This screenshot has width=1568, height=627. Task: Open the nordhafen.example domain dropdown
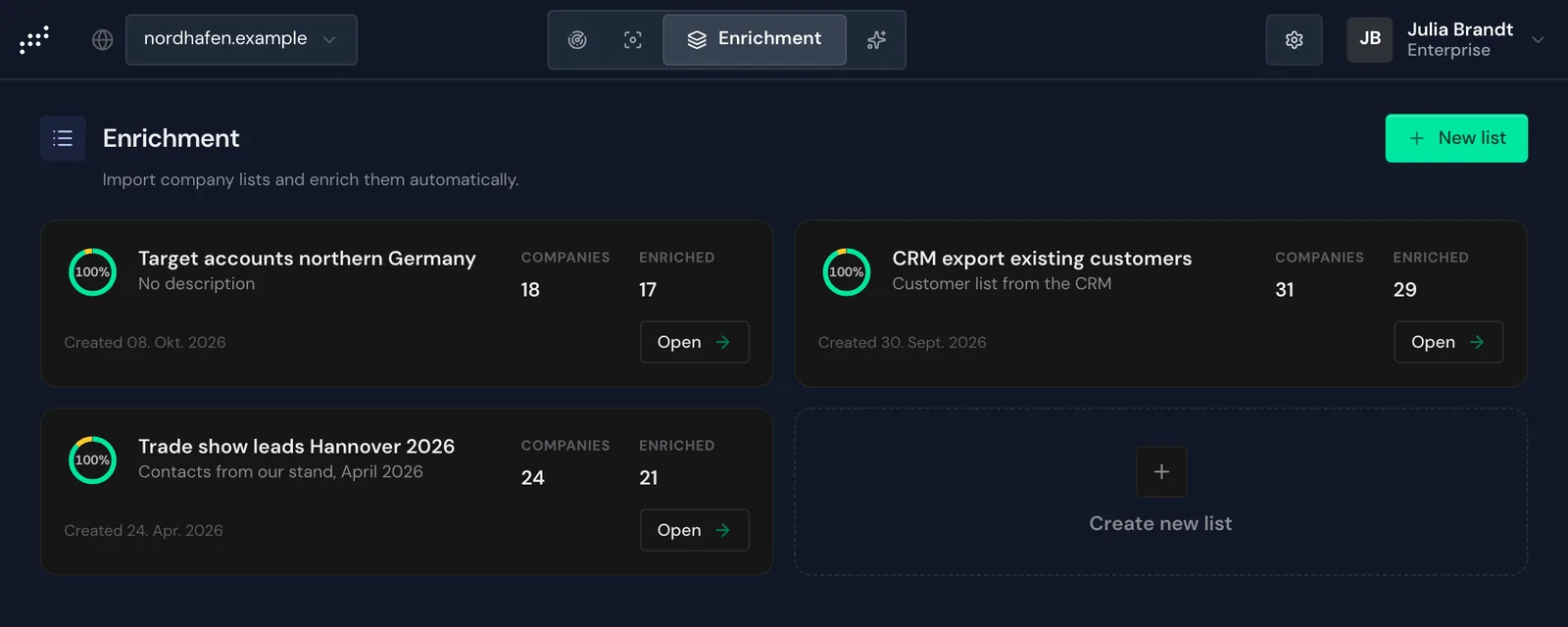[x=241, y=39]
